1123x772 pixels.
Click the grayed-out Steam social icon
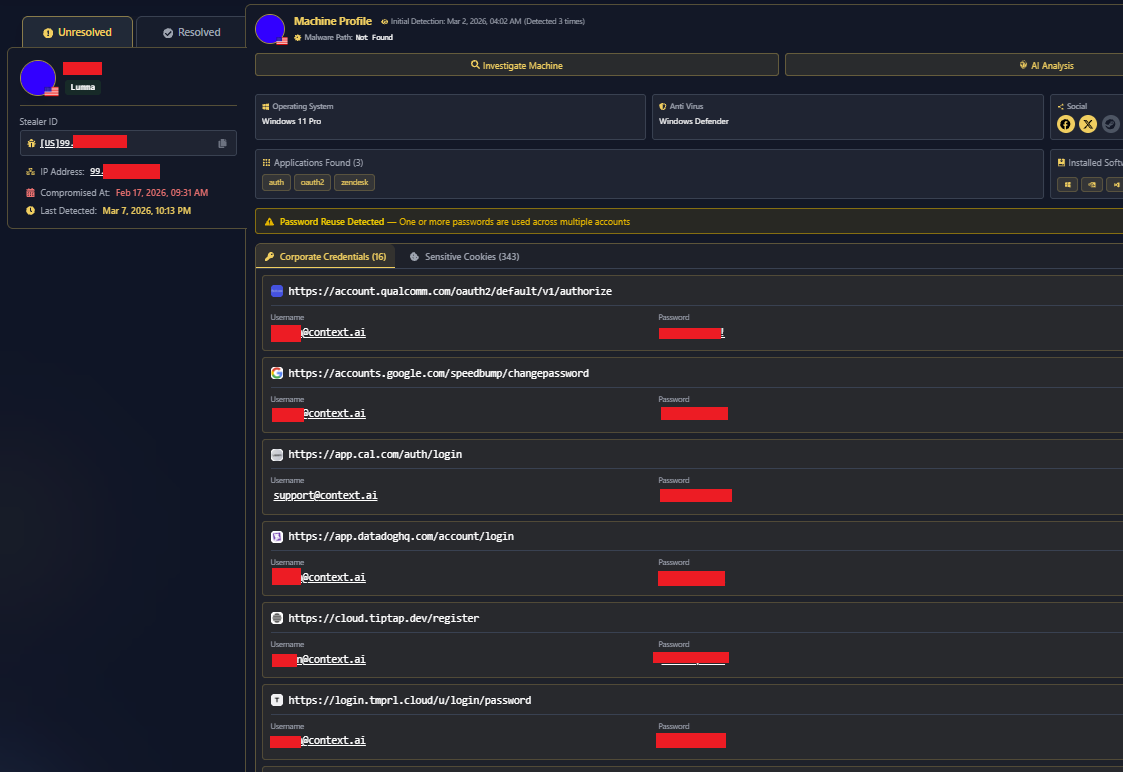(1110, 124)
